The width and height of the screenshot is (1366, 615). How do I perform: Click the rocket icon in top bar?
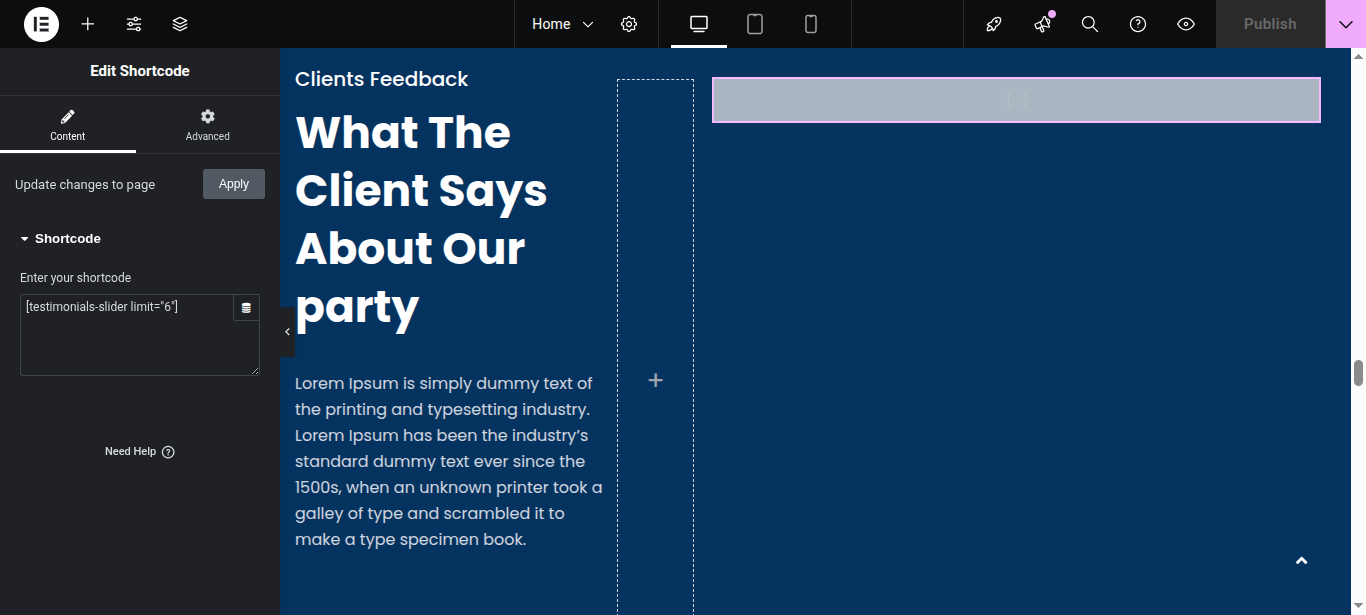(994, 24)
